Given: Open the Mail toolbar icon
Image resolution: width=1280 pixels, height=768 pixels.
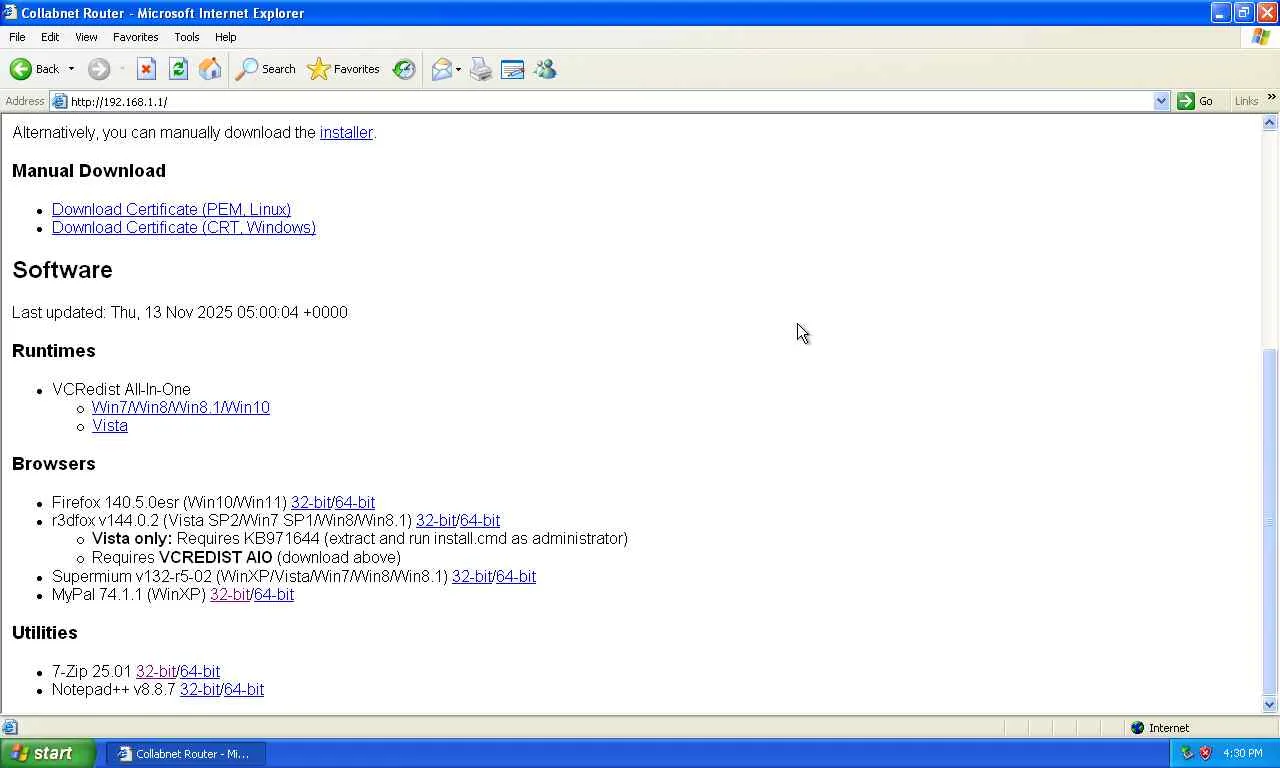Looking at the screenshot, I should [441, 69].
